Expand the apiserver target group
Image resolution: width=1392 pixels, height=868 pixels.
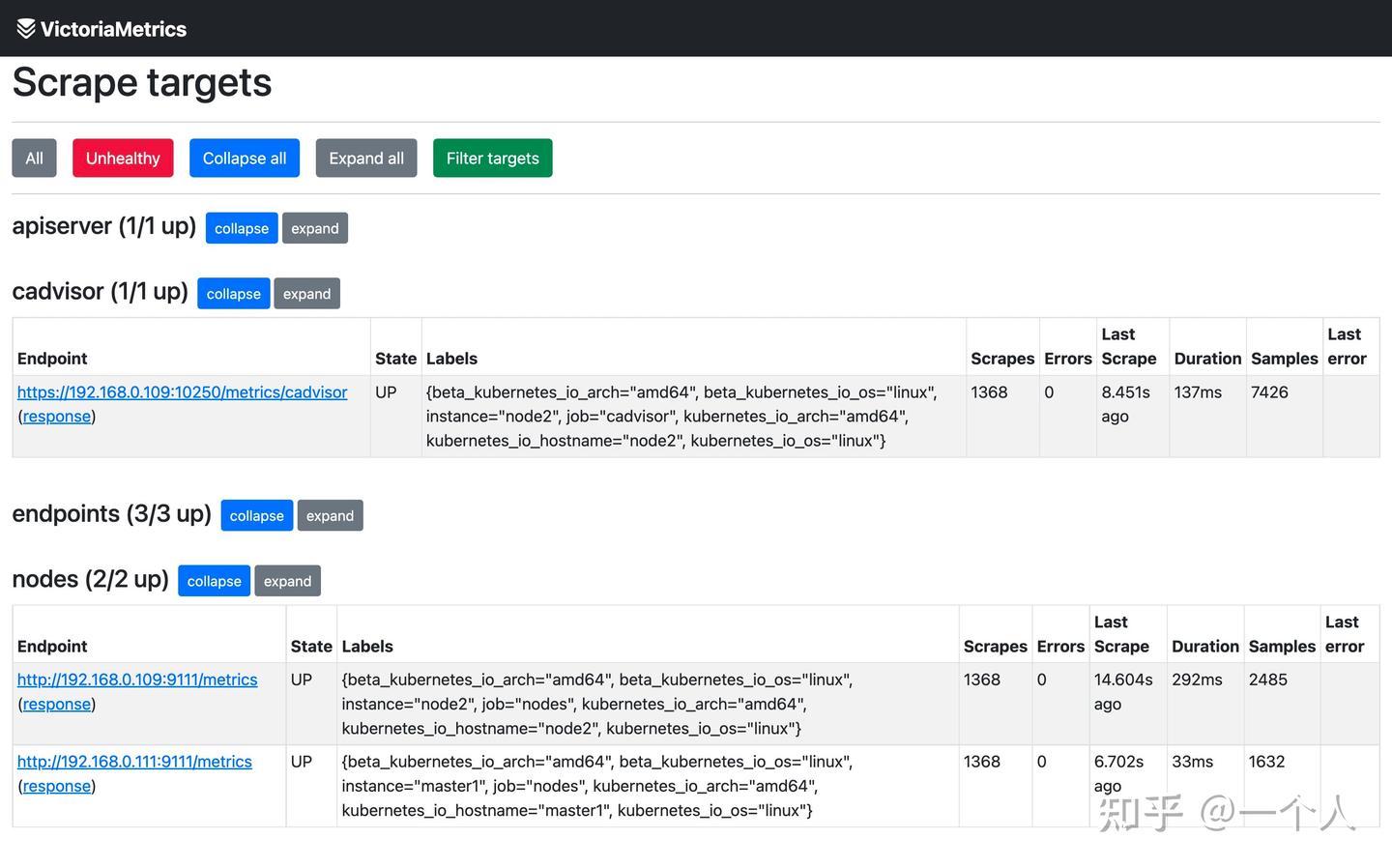[315, 228]
